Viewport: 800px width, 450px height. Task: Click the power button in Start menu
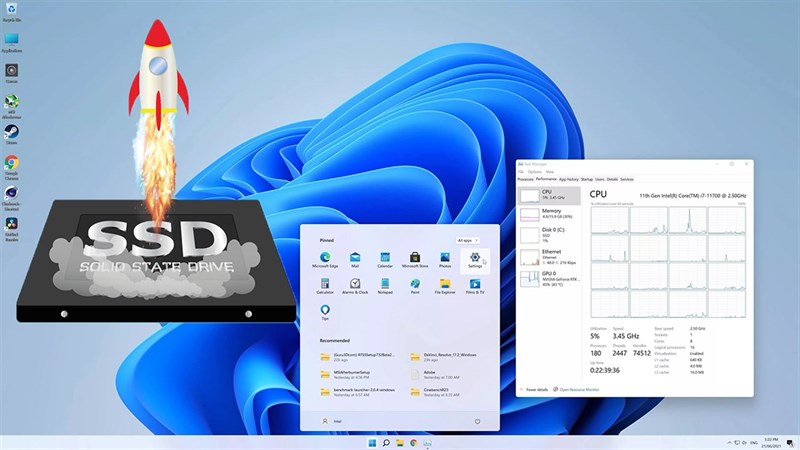coord(477,421)
